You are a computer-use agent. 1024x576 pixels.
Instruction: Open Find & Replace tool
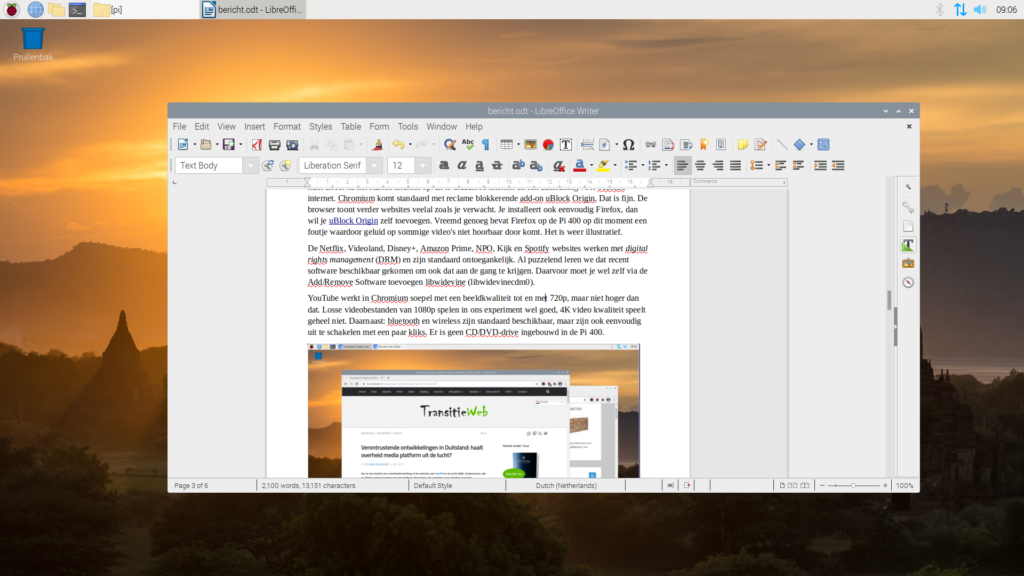point(449,144)
